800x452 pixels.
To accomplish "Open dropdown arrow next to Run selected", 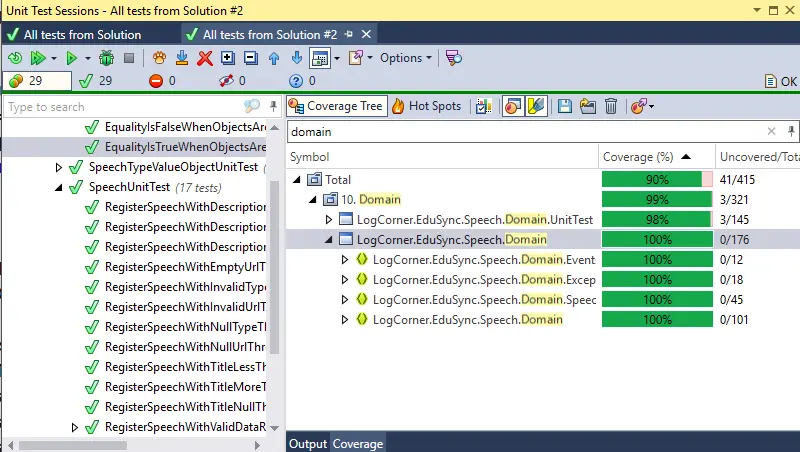I will pyautogui.click(x=88, y=58).
